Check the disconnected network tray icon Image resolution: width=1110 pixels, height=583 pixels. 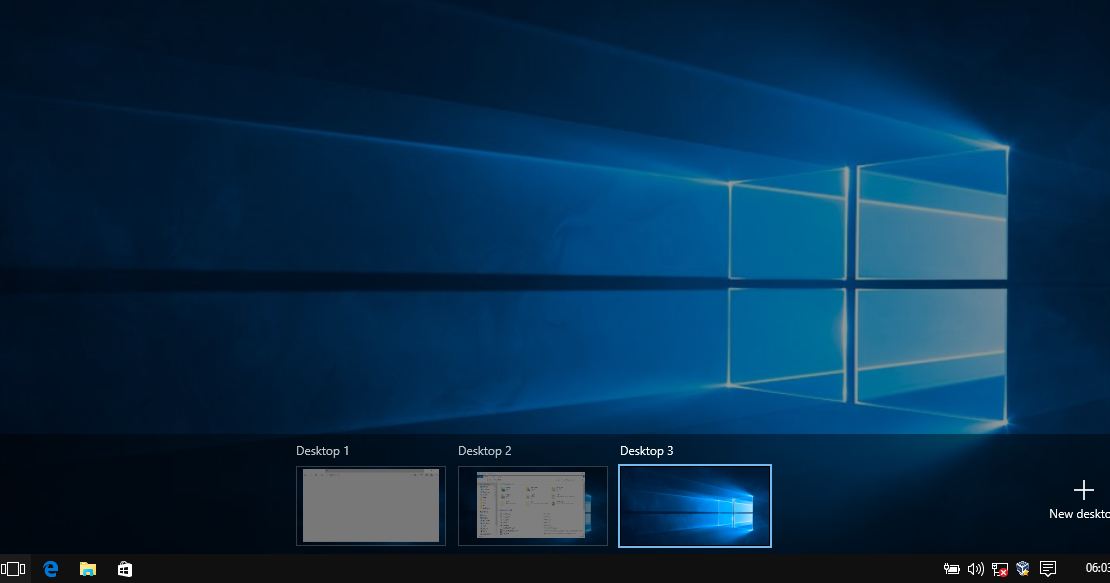click(999, 568)
